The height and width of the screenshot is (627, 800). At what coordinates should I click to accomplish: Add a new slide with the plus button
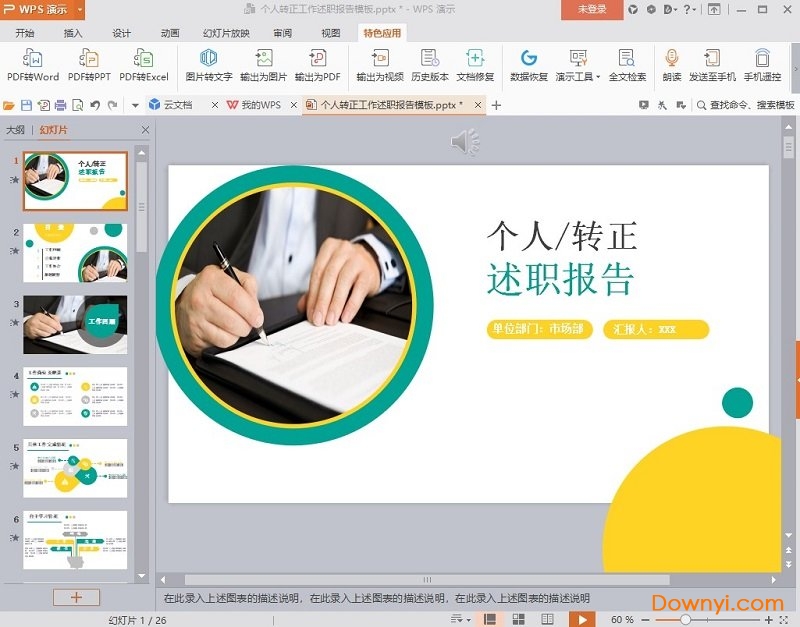tap(76, 596)
